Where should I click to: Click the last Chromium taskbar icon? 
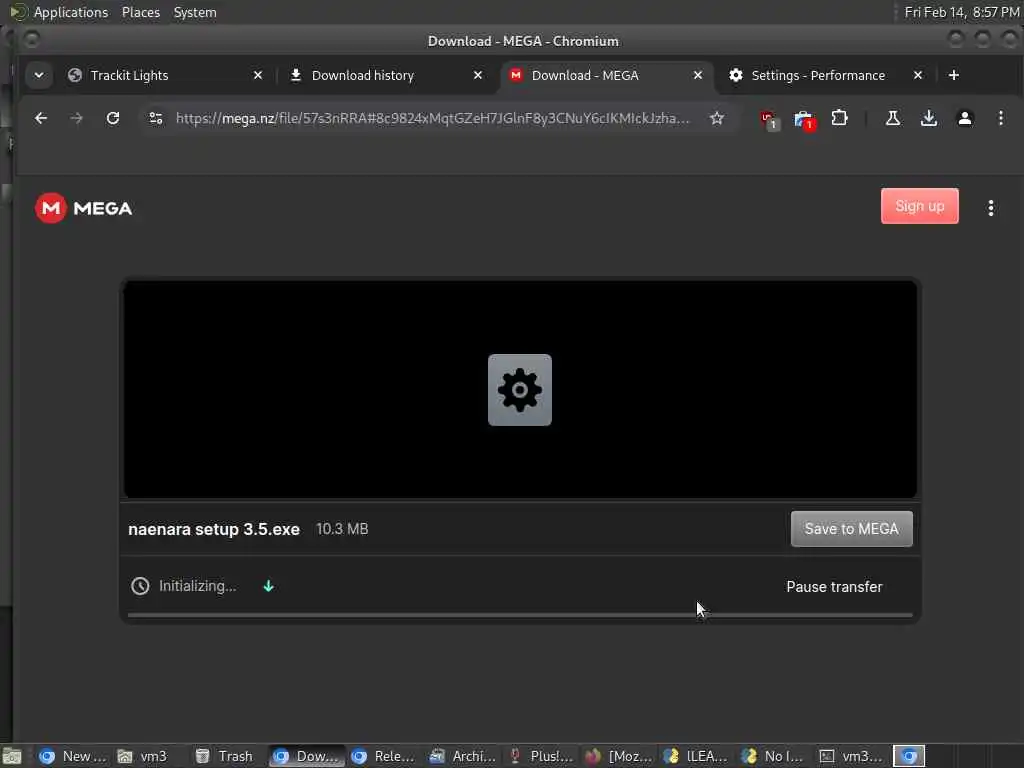[x=909, y=756]
